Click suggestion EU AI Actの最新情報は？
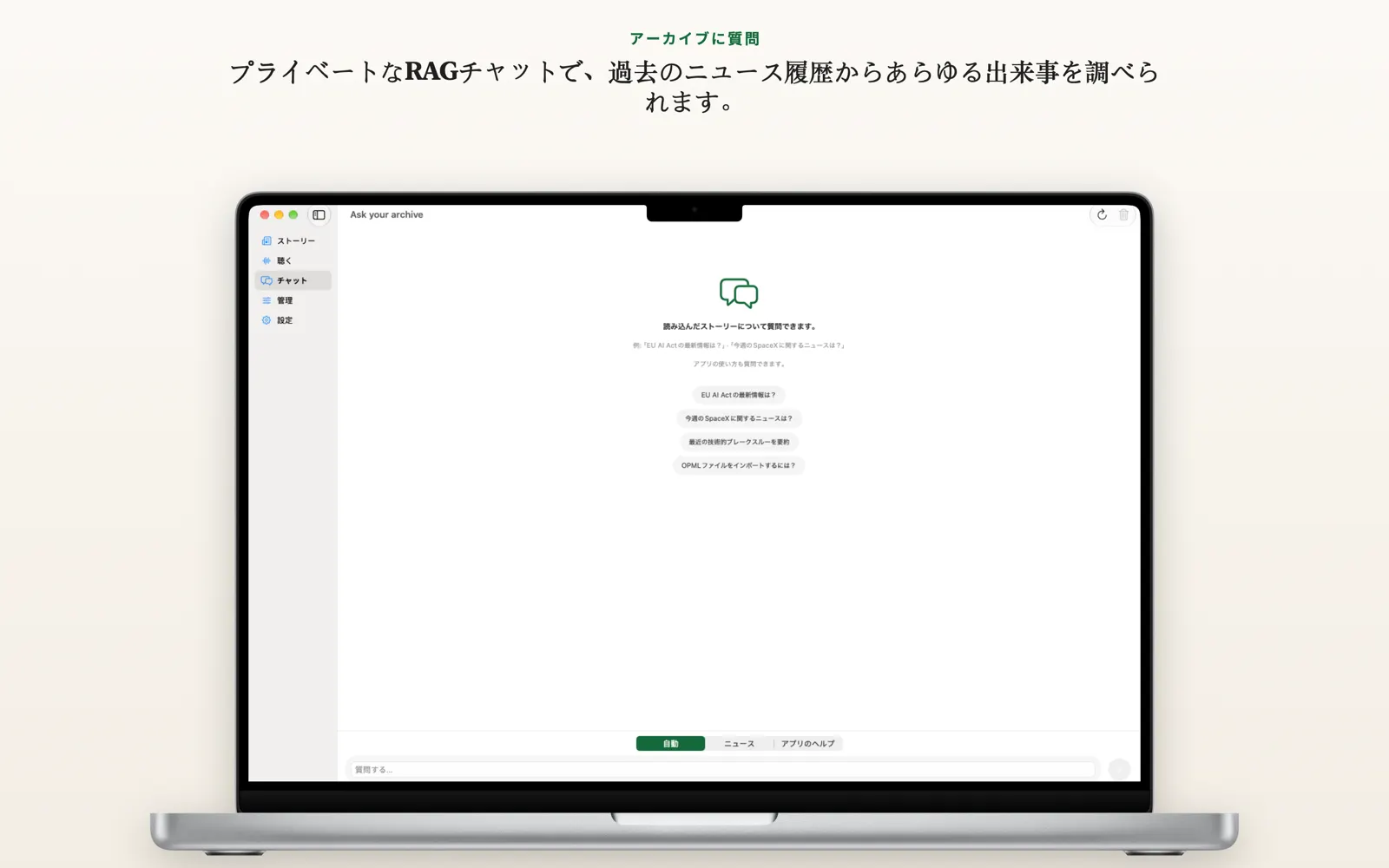1389x868 pixels. tap(739, 395)
